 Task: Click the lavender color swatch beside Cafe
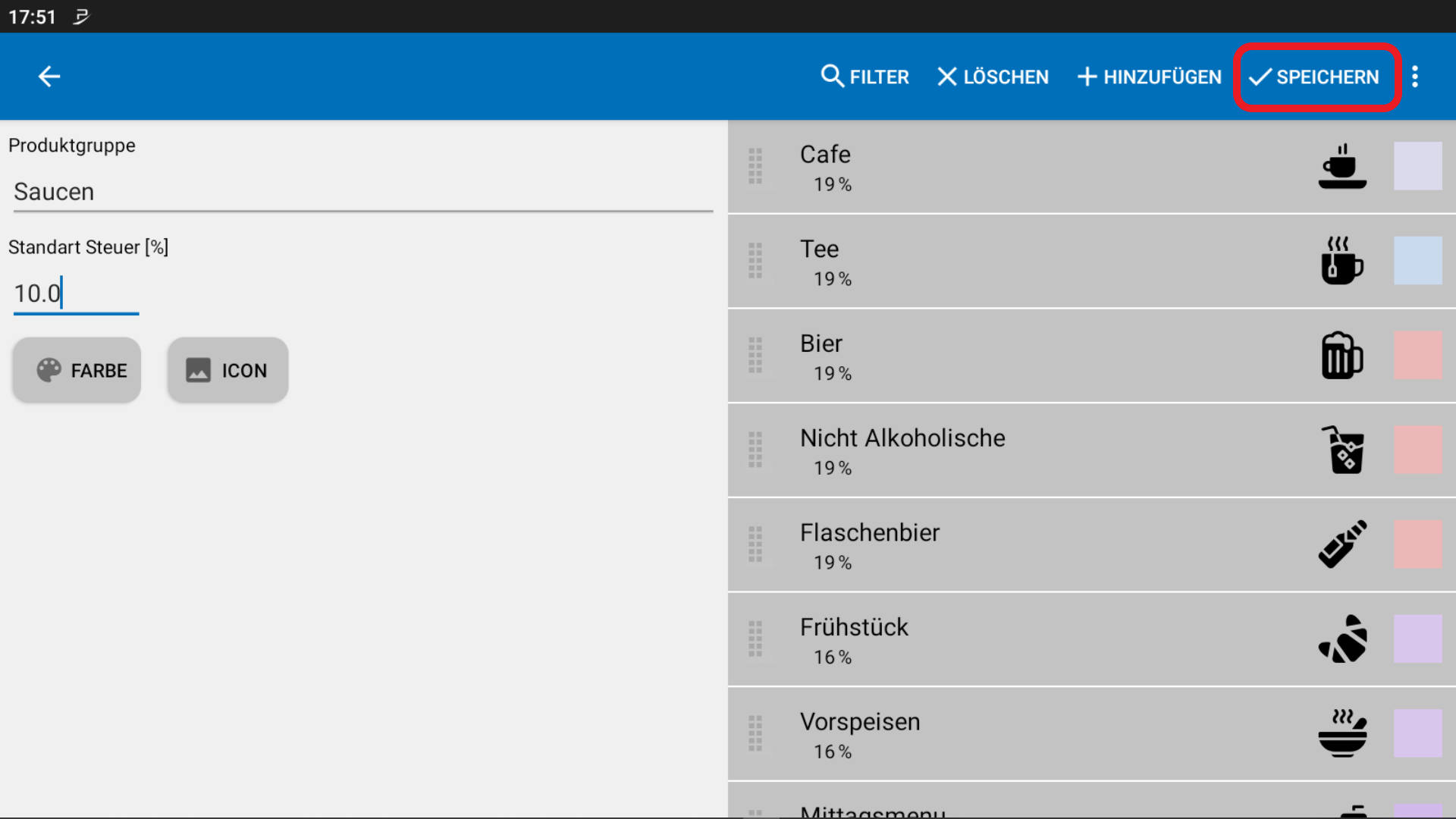tap(1419, 166)
